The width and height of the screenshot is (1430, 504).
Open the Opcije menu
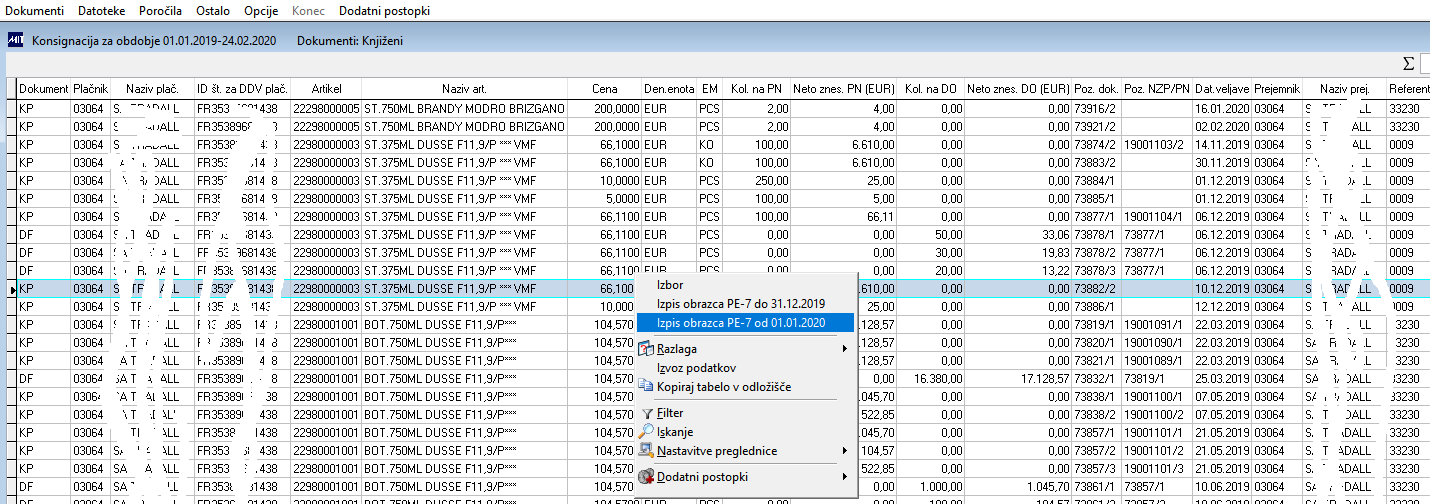[262, 11]
